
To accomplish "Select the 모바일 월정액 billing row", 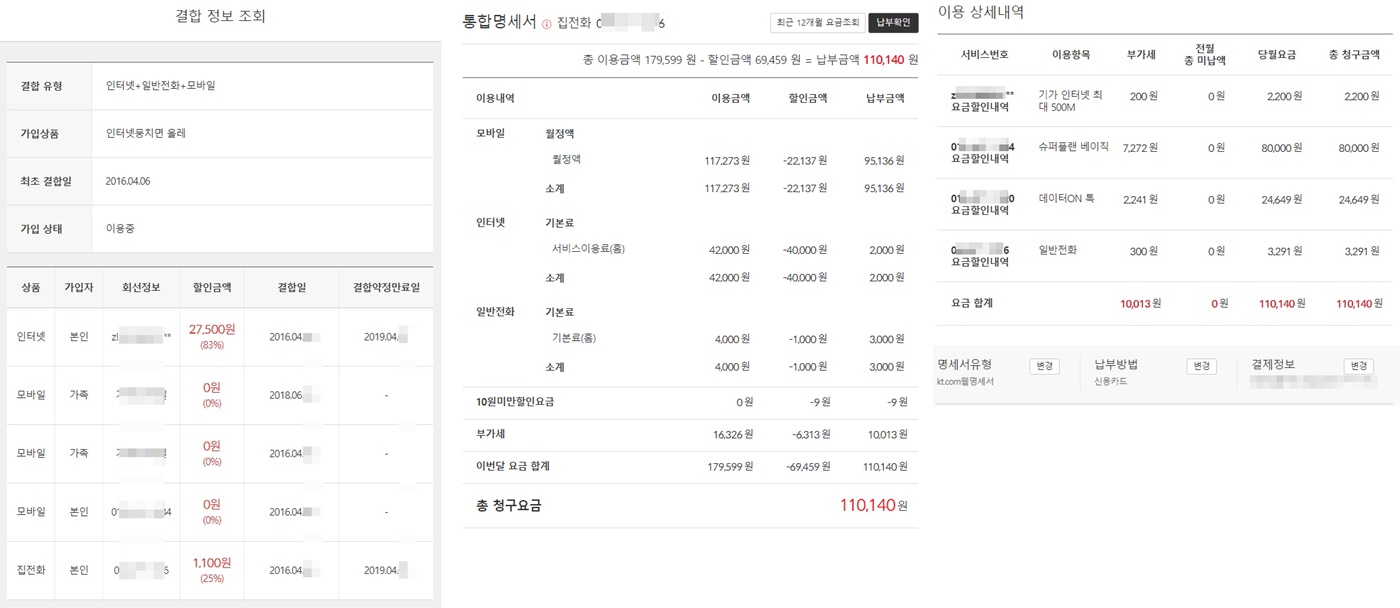I will click(x=567, y=160).
